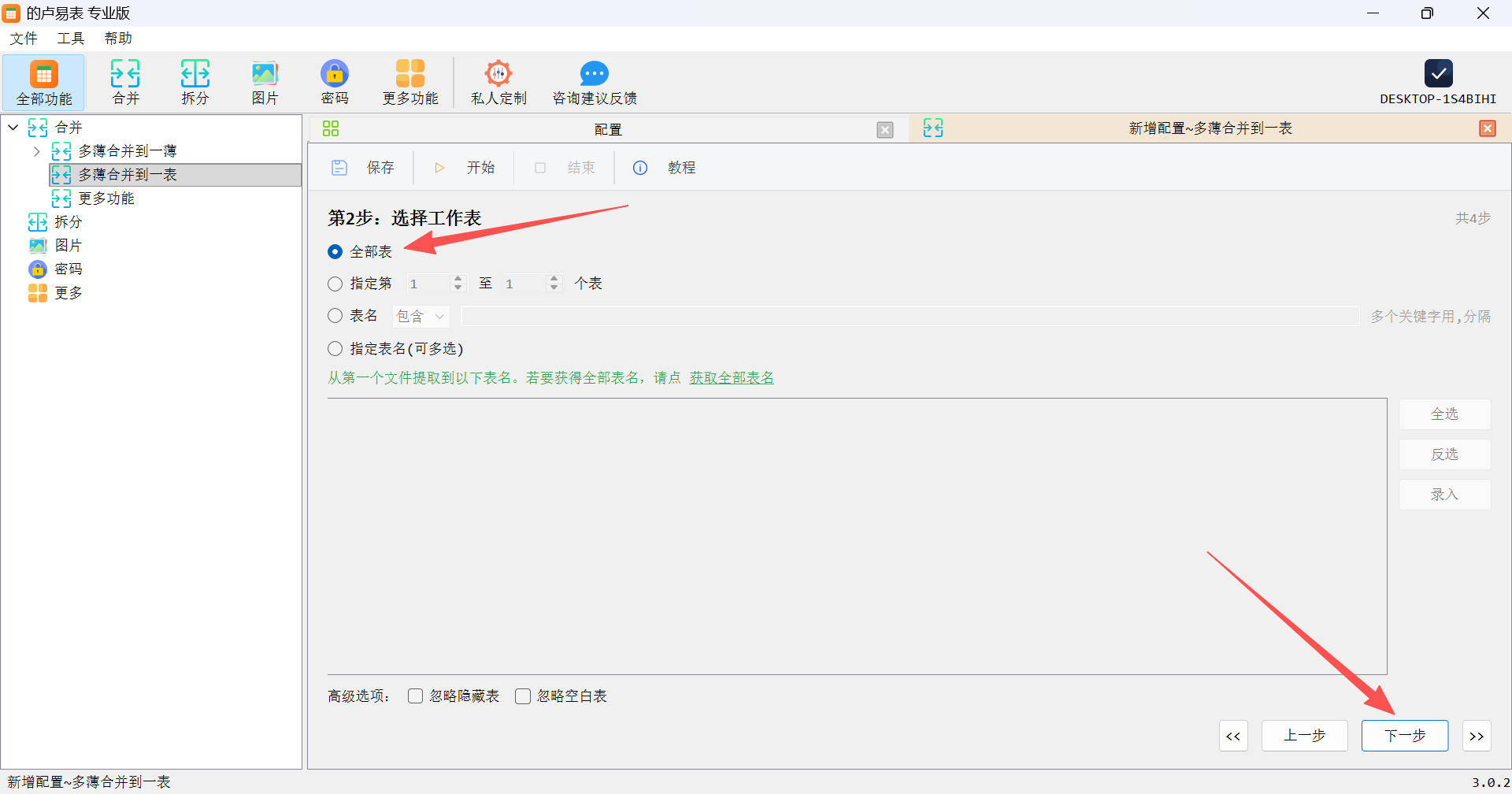Screen dimensions: 1512x794
Task: Select 更多功能 under 合并 in the tree
Action: coord(106,198)
